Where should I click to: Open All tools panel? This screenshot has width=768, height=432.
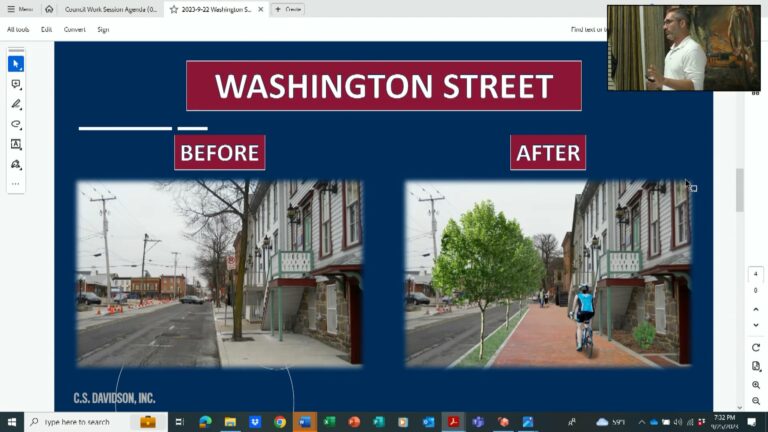[18, 30]
